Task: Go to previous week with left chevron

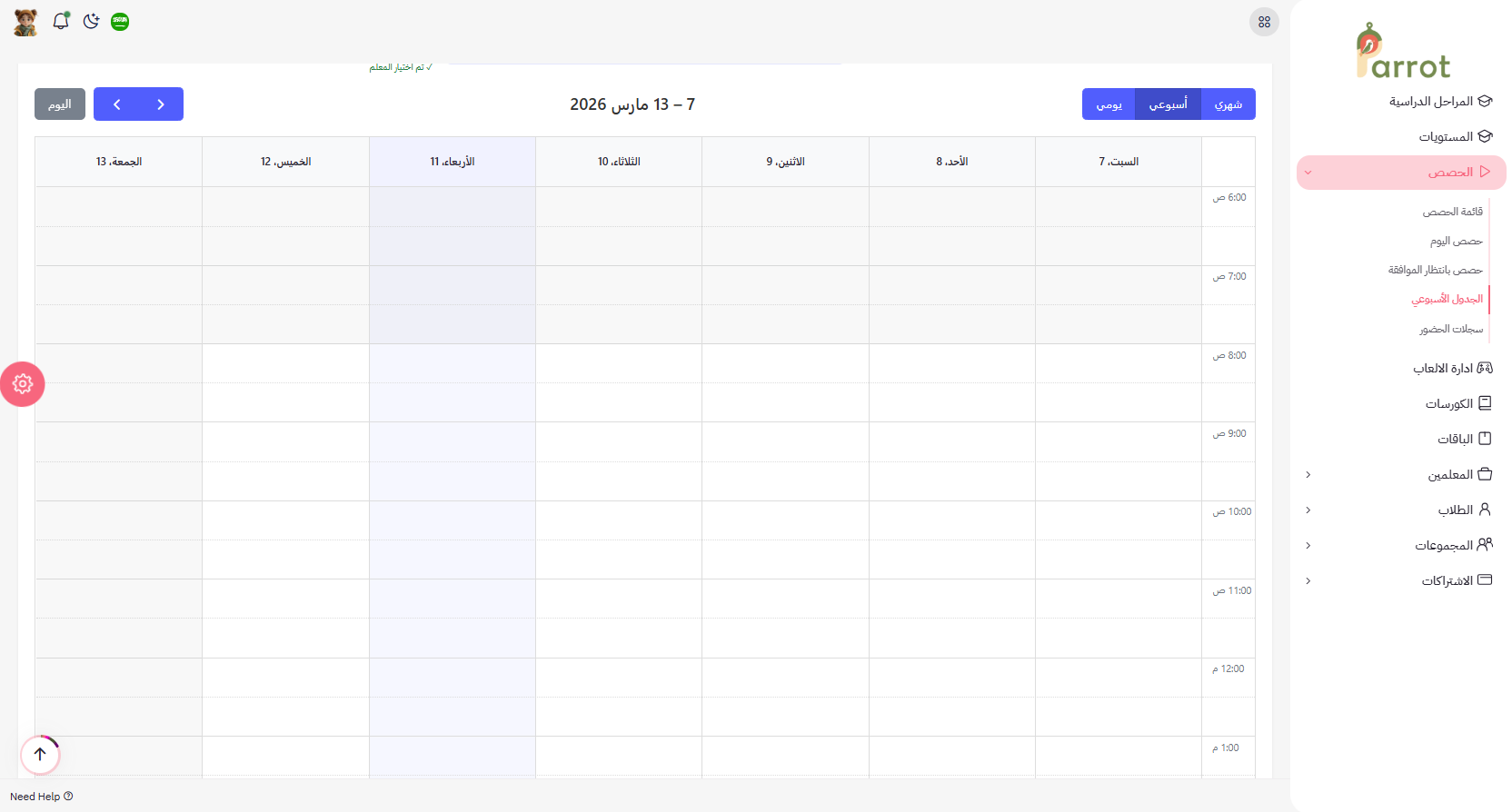Action: 116,104
